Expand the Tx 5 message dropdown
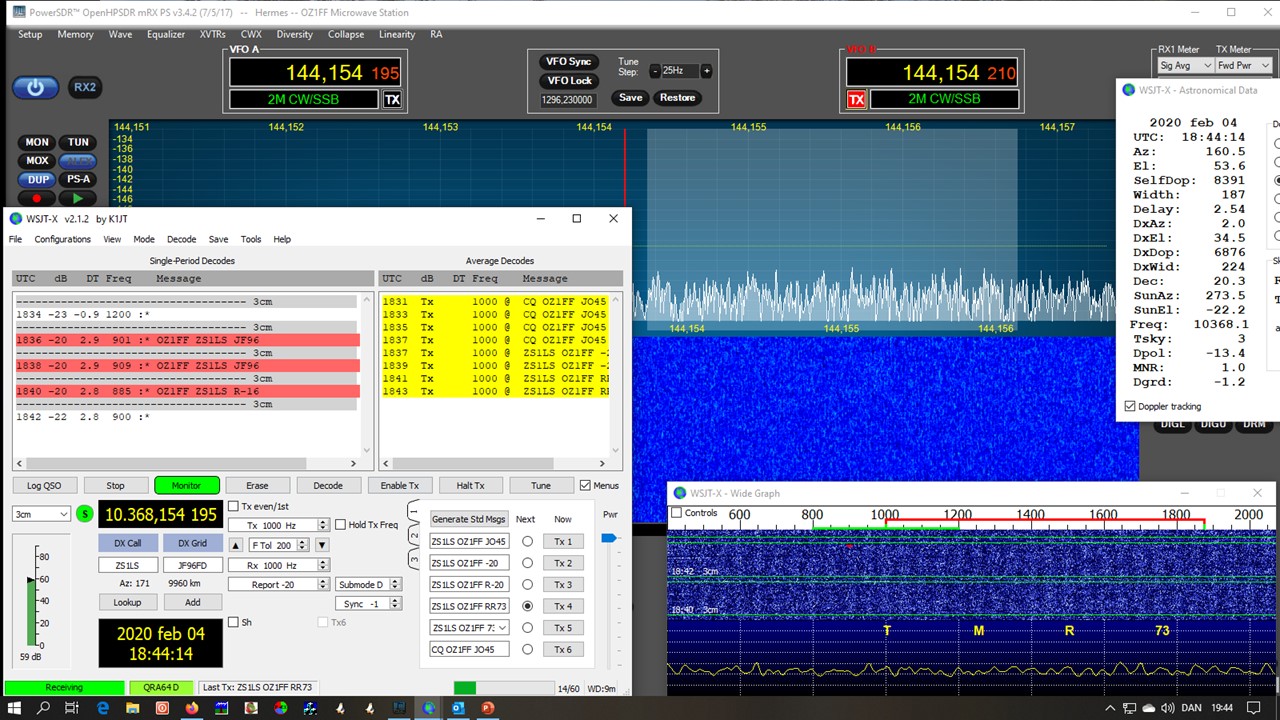This screenshot has width=1280, height=720. click(x=502, y=628)
